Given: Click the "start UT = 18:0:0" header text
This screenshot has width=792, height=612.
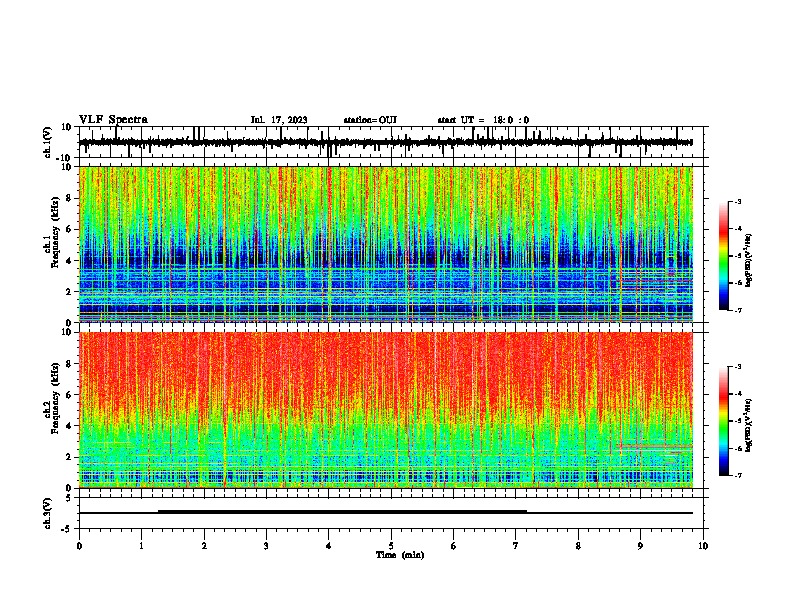Looking at the screenshot, I should 483,120.
